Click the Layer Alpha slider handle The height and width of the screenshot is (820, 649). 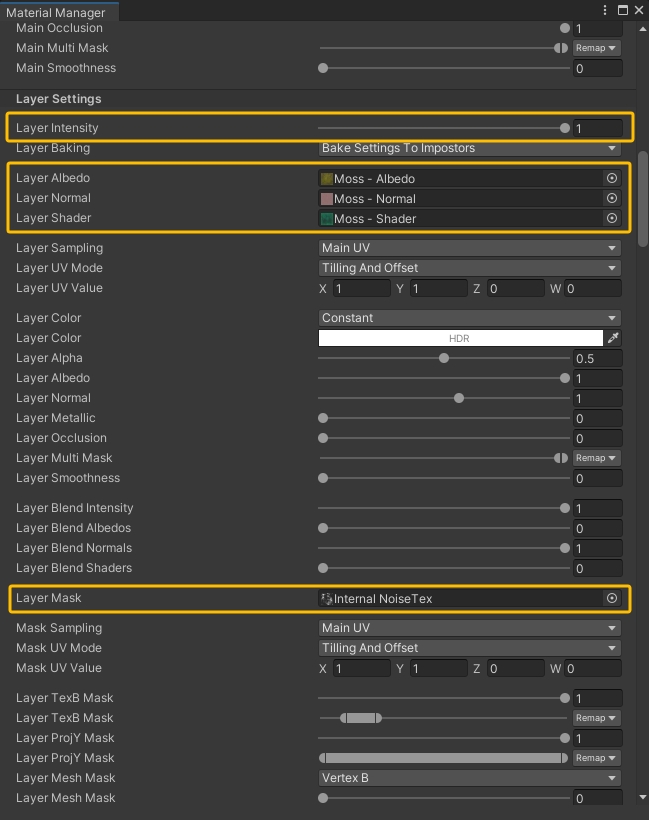(x=443, y=358)
